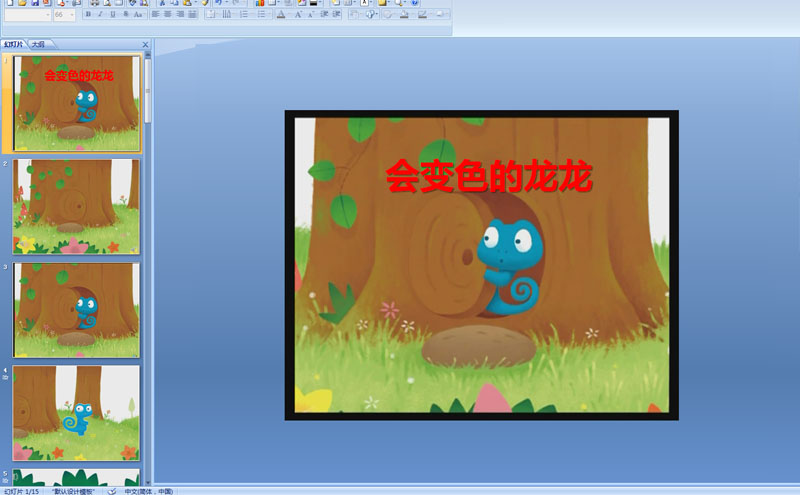Toggle italic text formatting
This screenshot has height=495, width=800.
[100, 15]
